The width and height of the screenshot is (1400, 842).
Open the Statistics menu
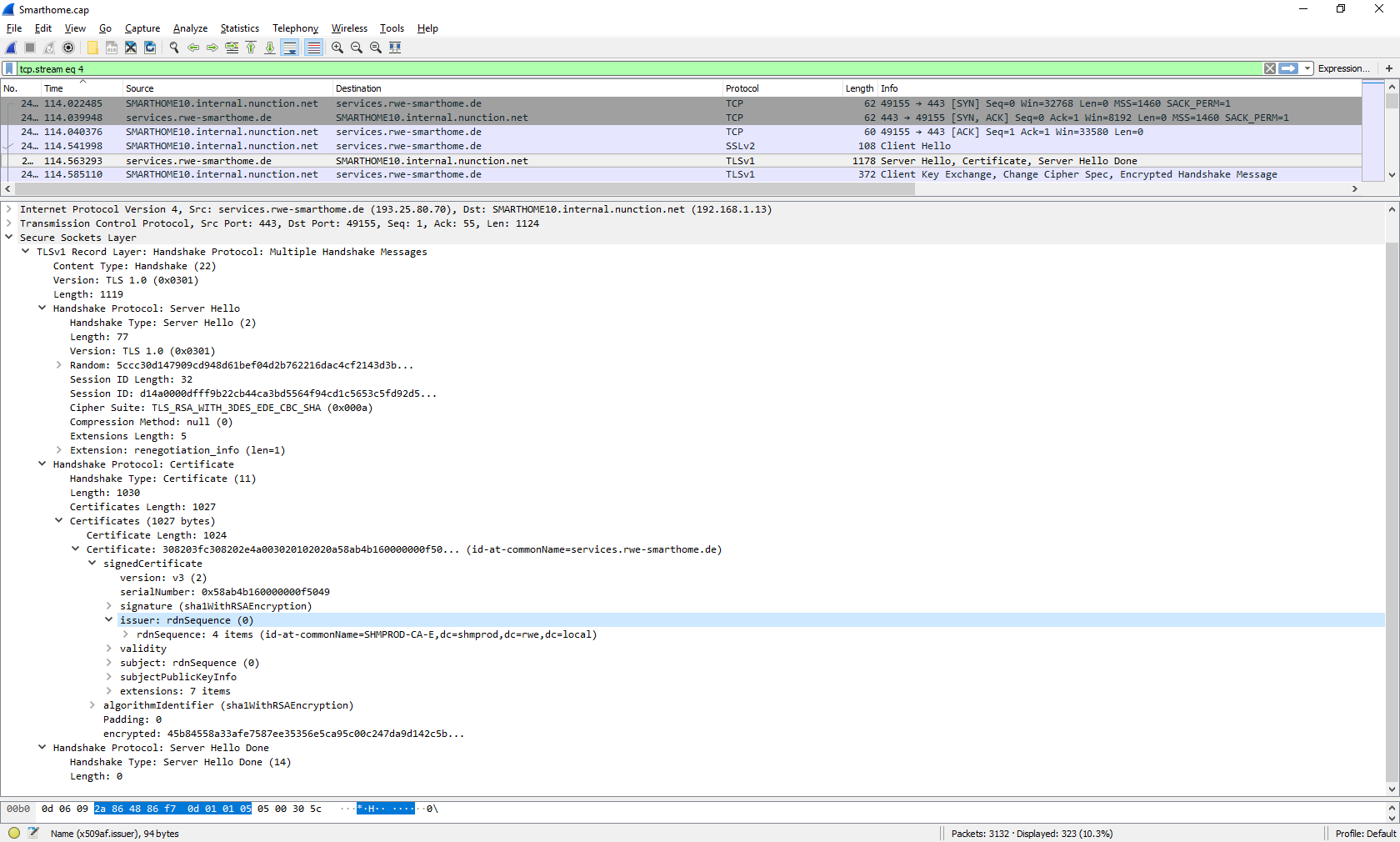pos(239,28)
